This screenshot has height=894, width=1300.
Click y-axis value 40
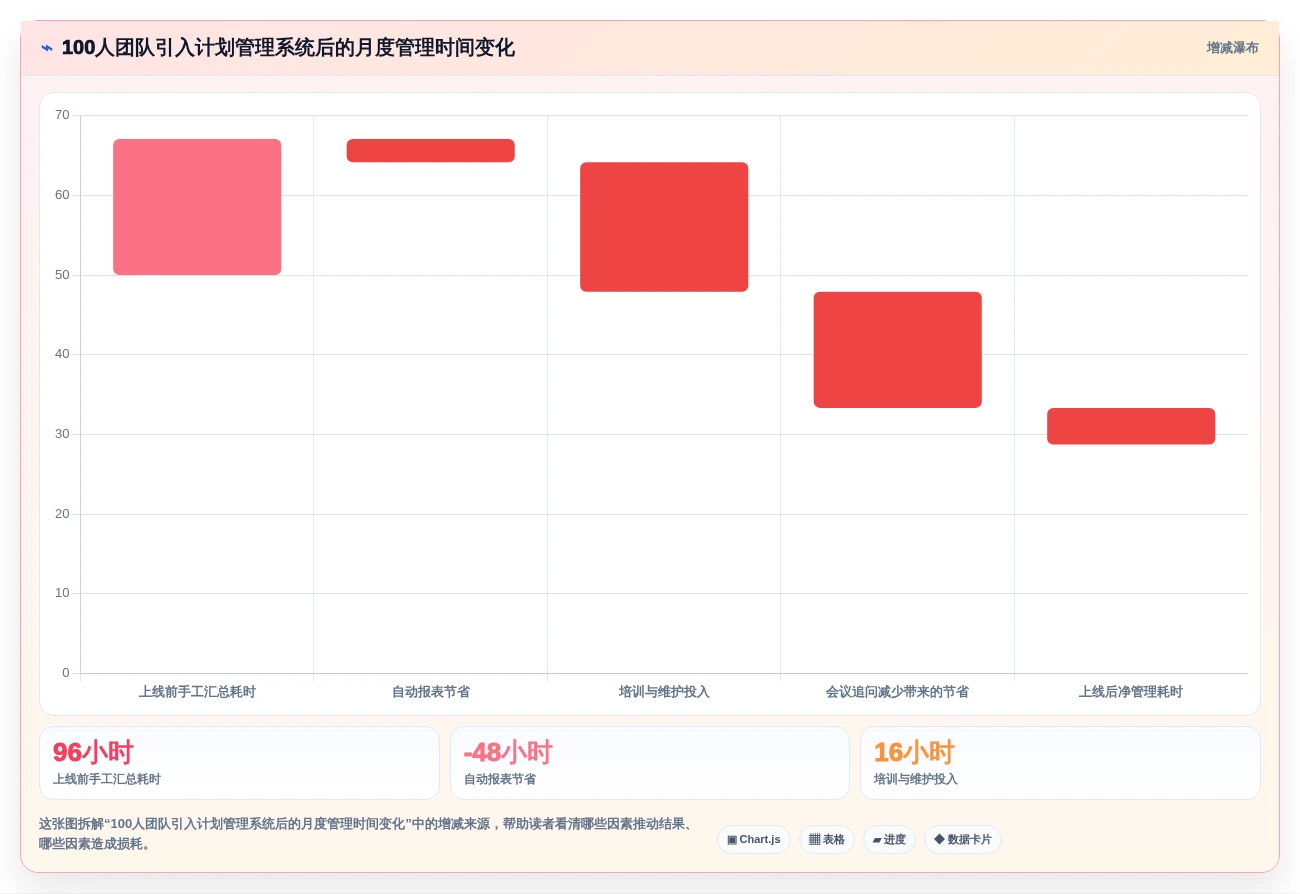(x=62, y=353)
